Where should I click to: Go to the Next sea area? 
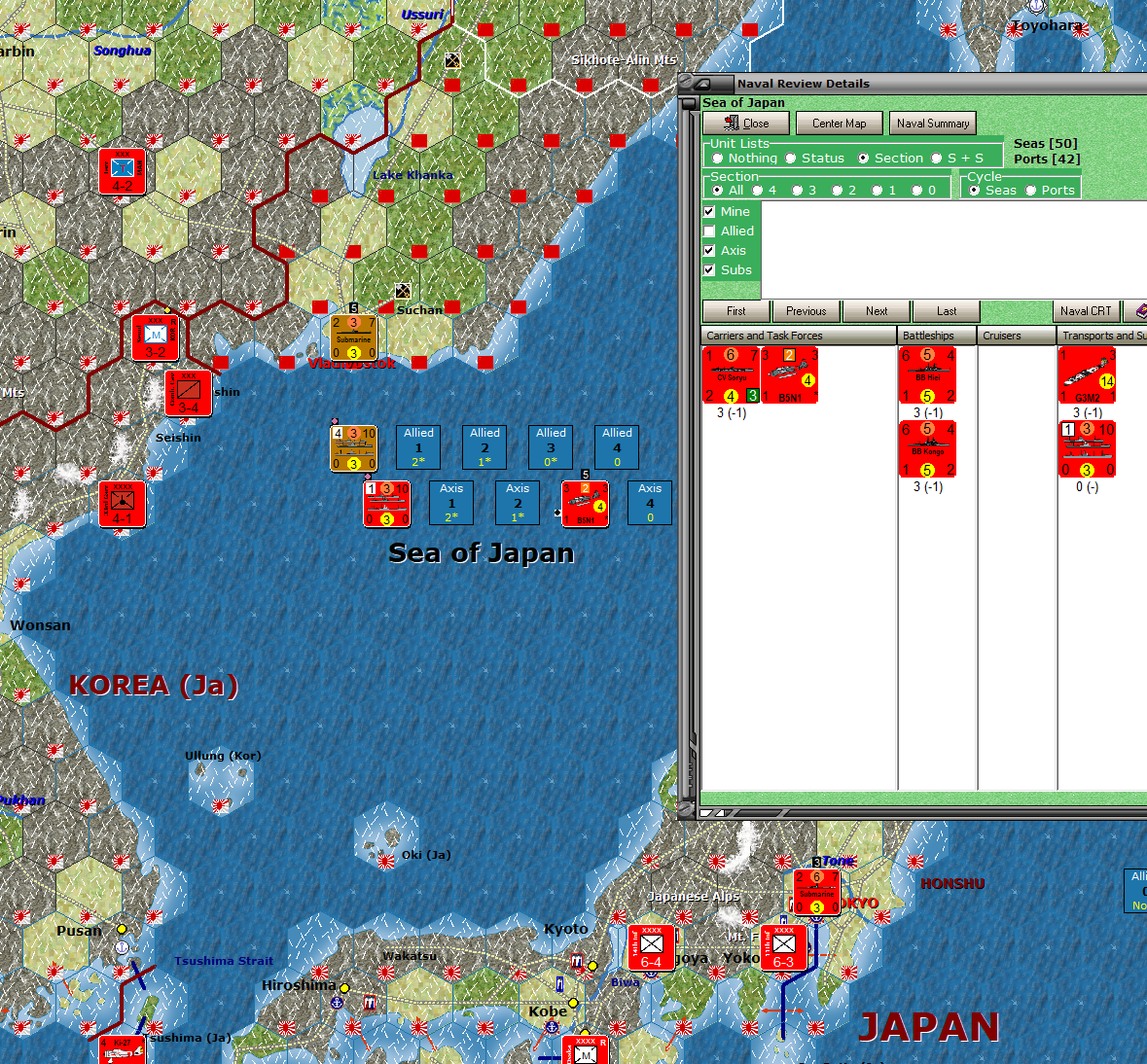(877, 311)
